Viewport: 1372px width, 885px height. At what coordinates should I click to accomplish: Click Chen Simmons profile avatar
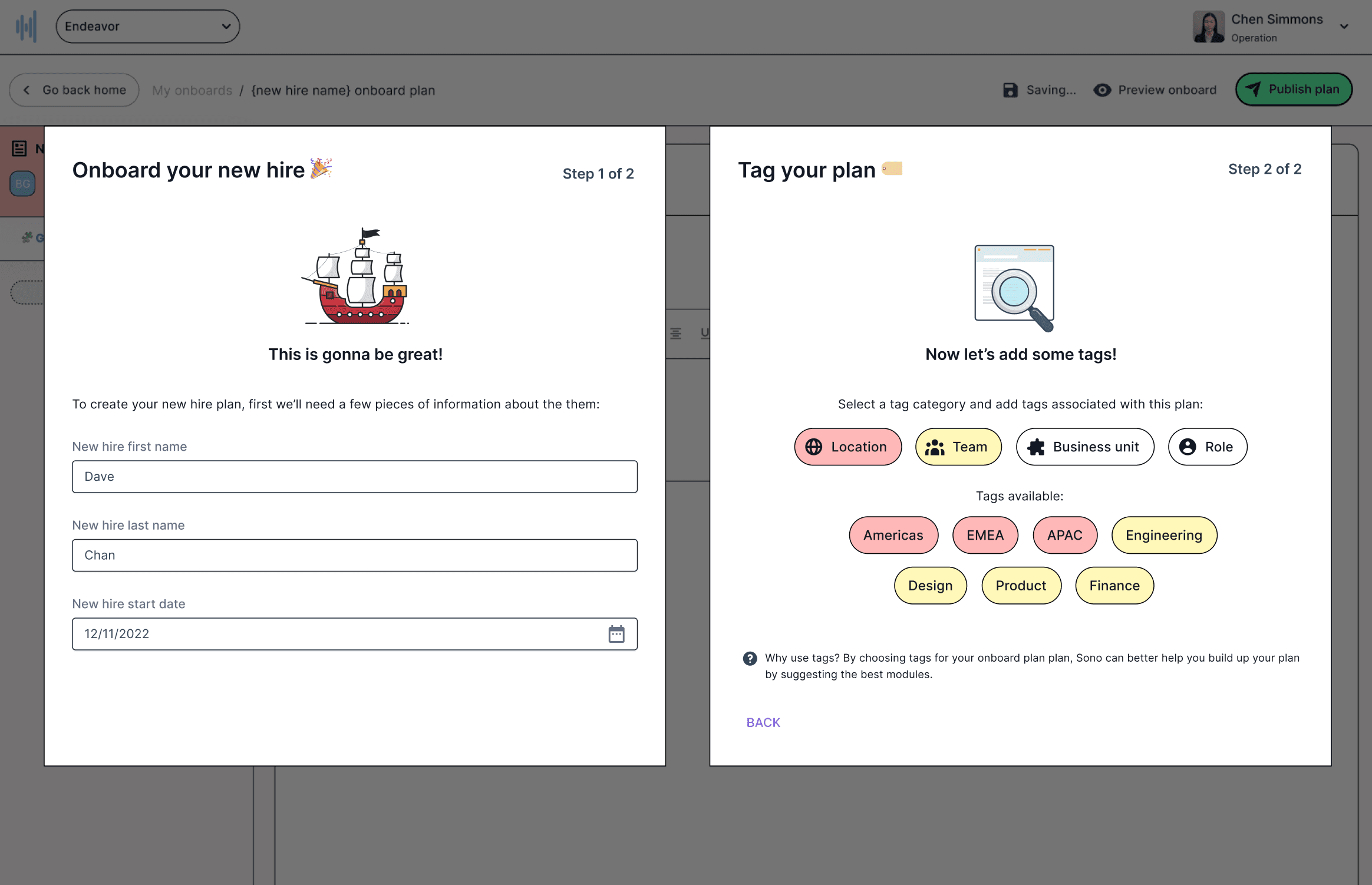1209,27
